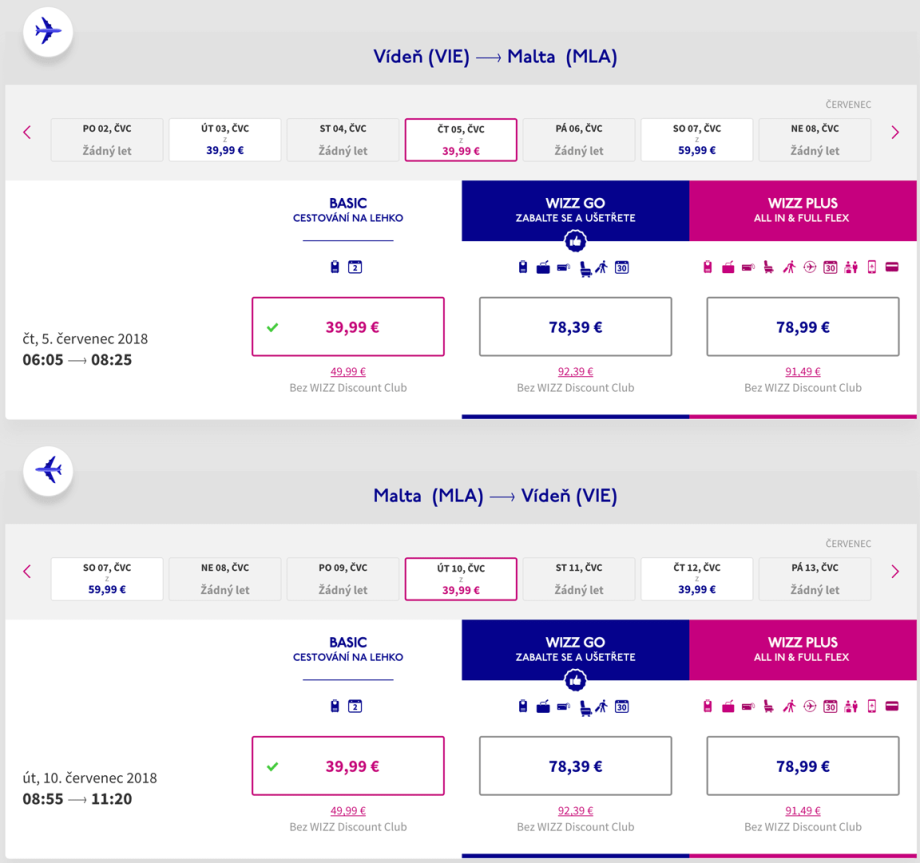Screen dimensions: 920x863
Task: Click the seat icon in outbound WIZZ GO features
Action: 584,268
